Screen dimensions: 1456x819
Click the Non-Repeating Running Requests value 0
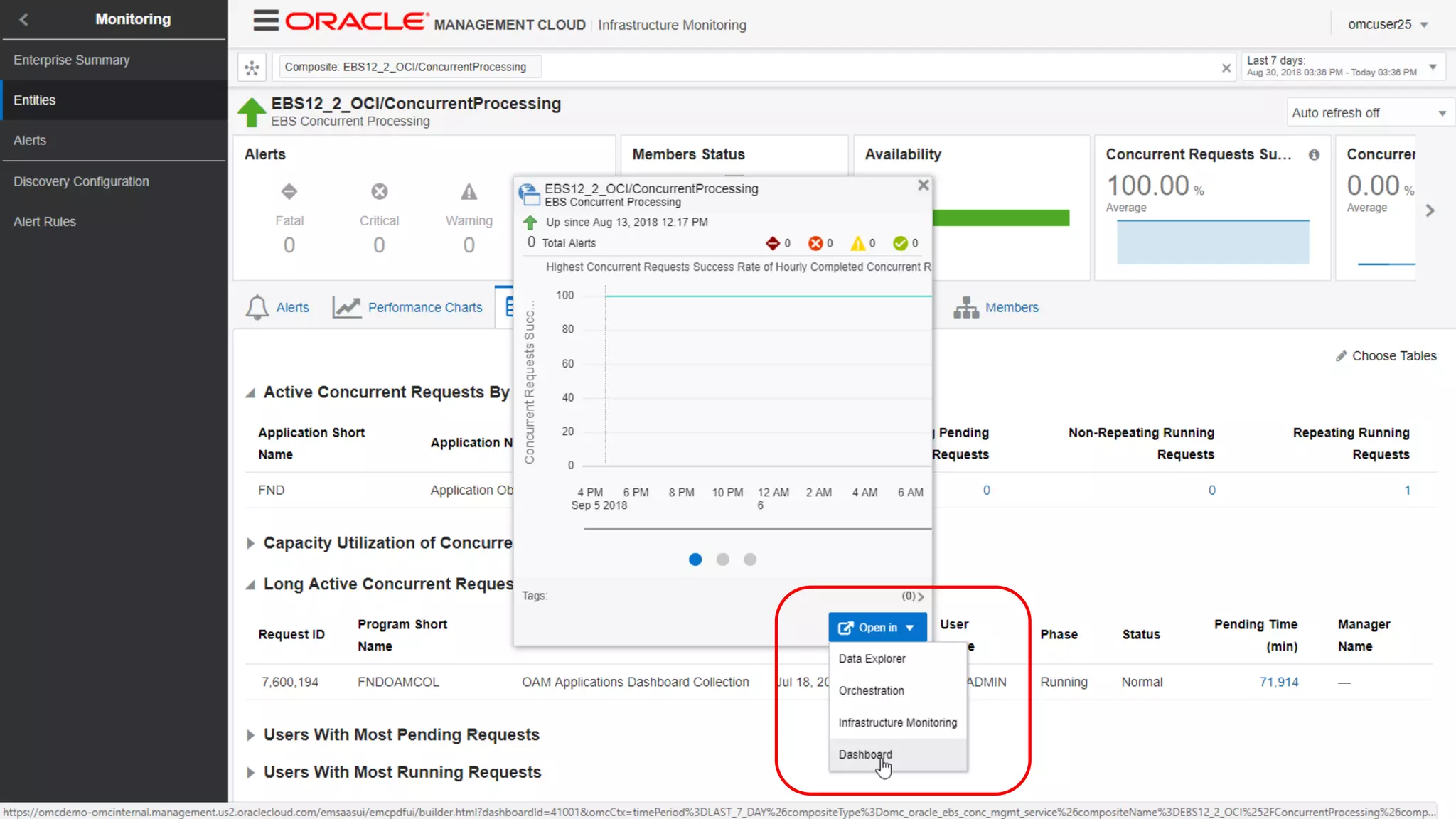(1212, 491)
